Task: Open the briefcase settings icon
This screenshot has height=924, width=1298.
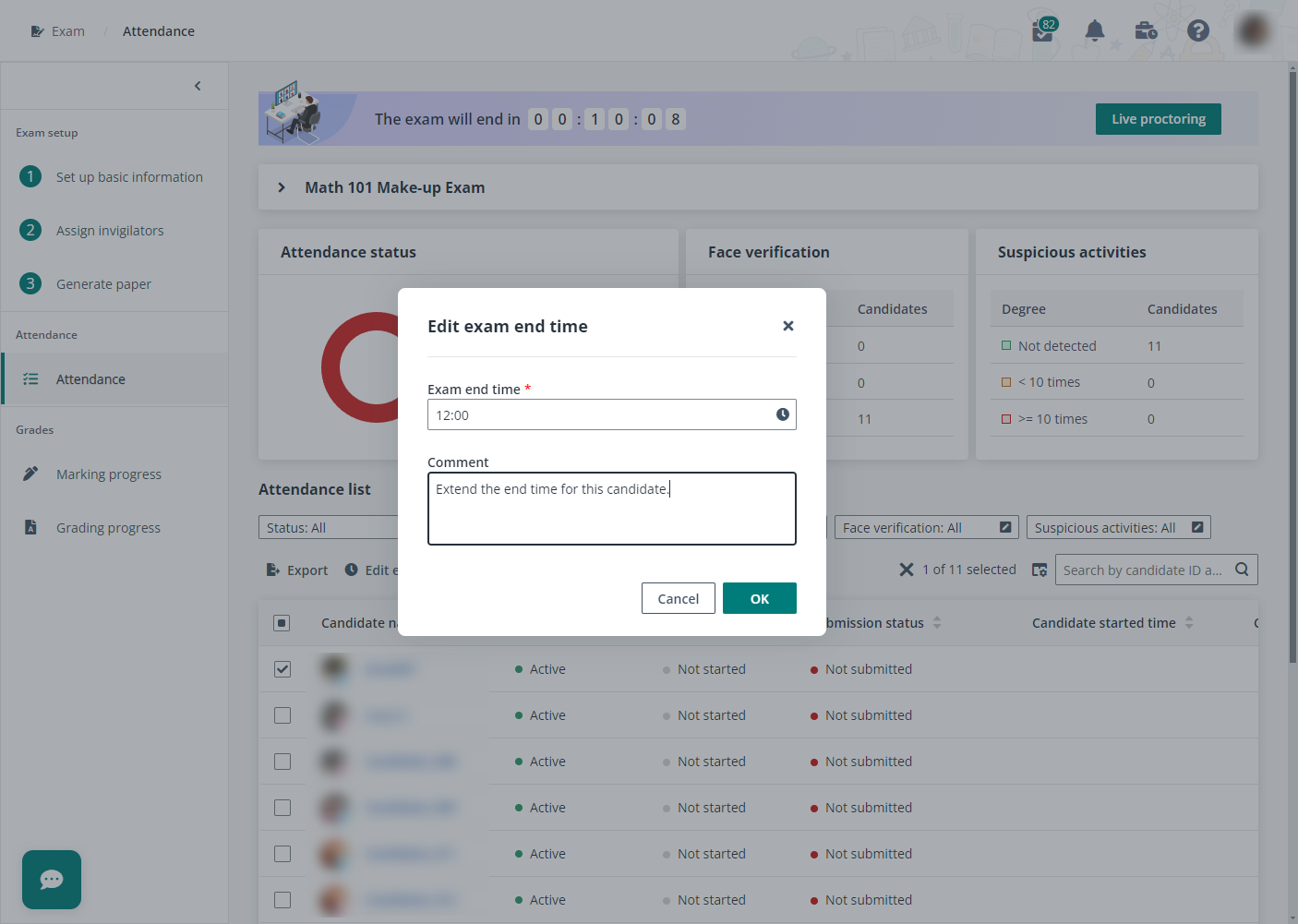Action: coord(1146,30)
